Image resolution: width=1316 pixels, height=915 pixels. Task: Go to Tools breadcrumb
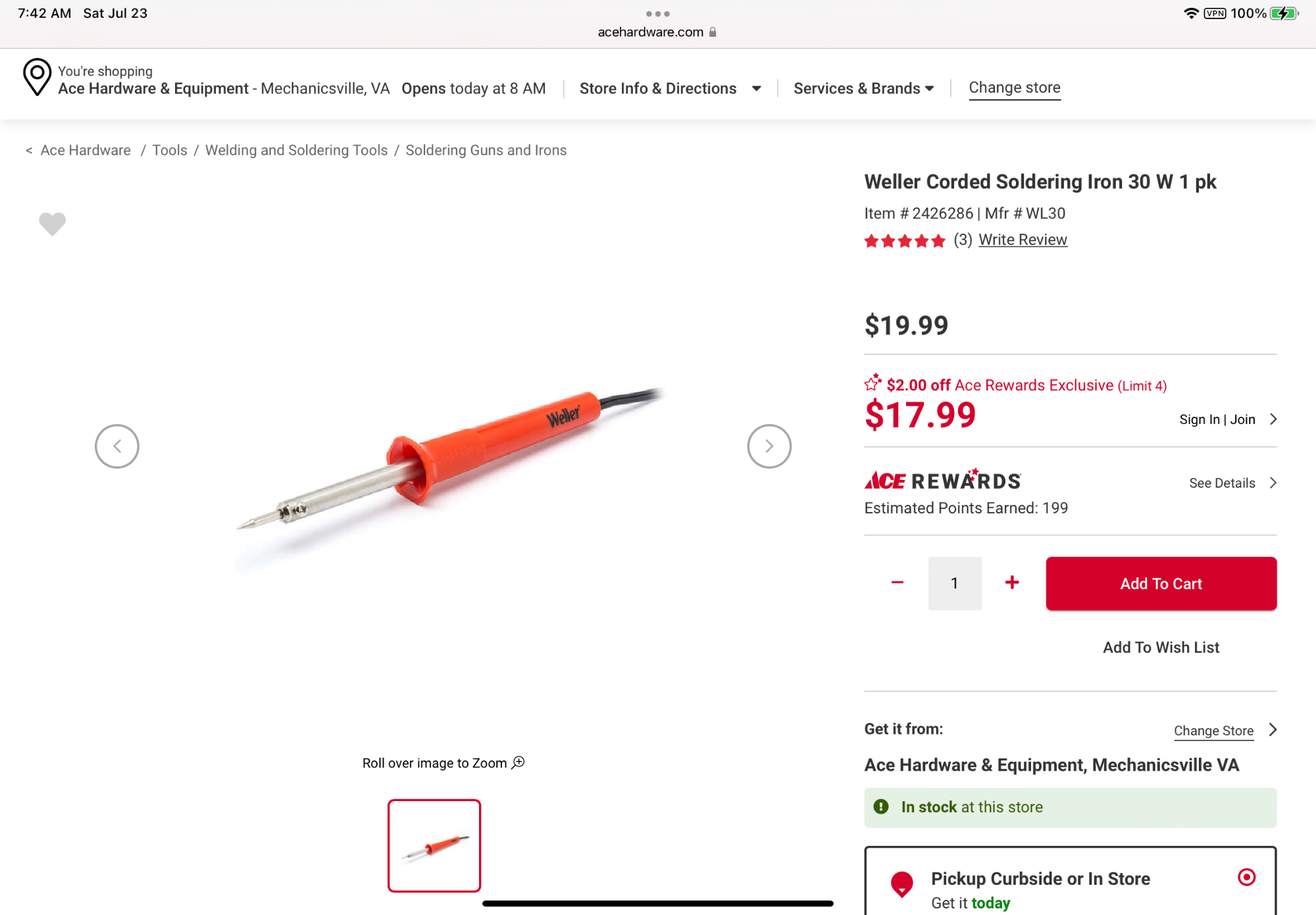point(170,150)
